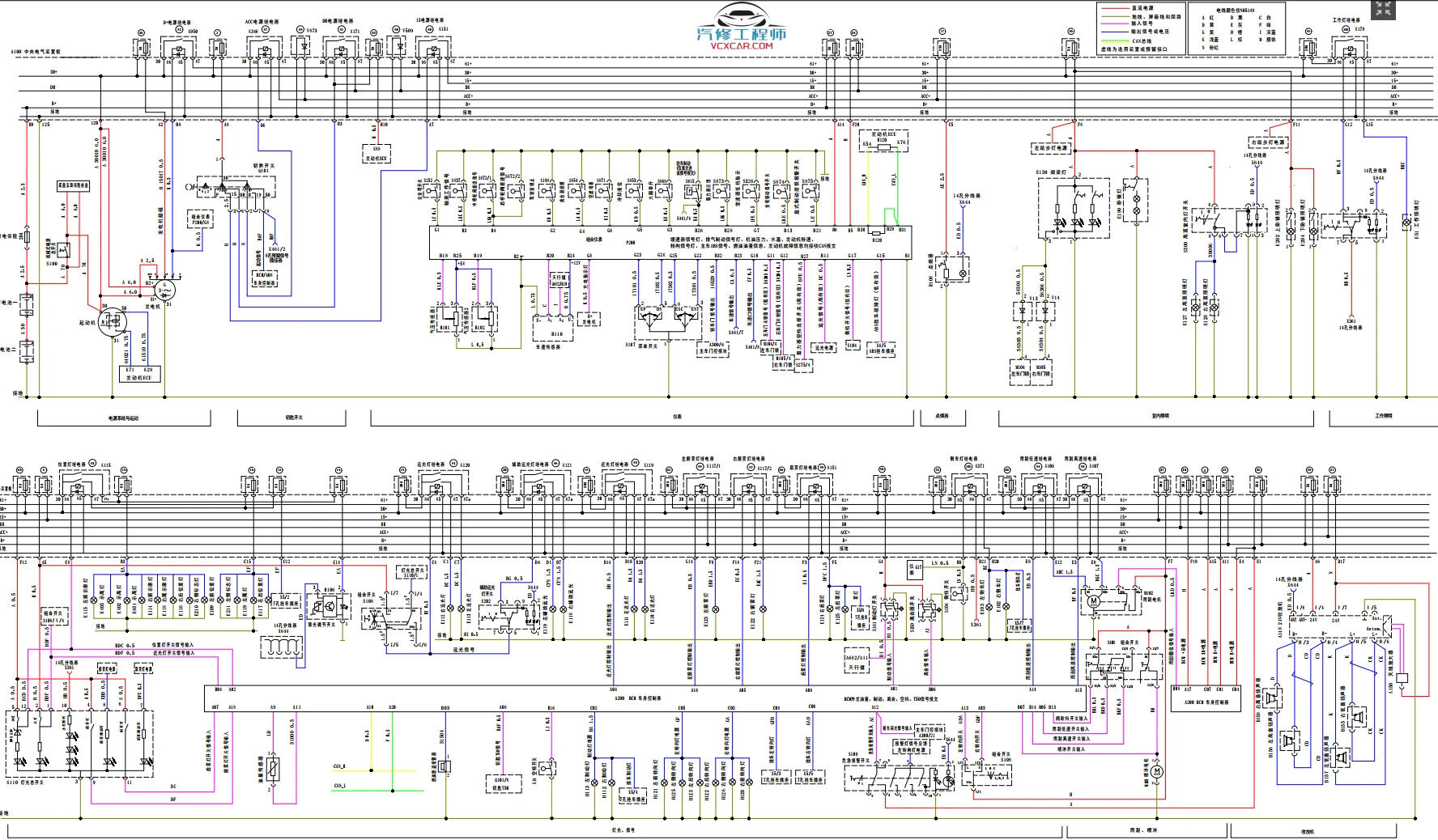Click the 发动机ECU box with K71 K29
The width and height of the screenshot is (1438, 840).
point(141,373)
